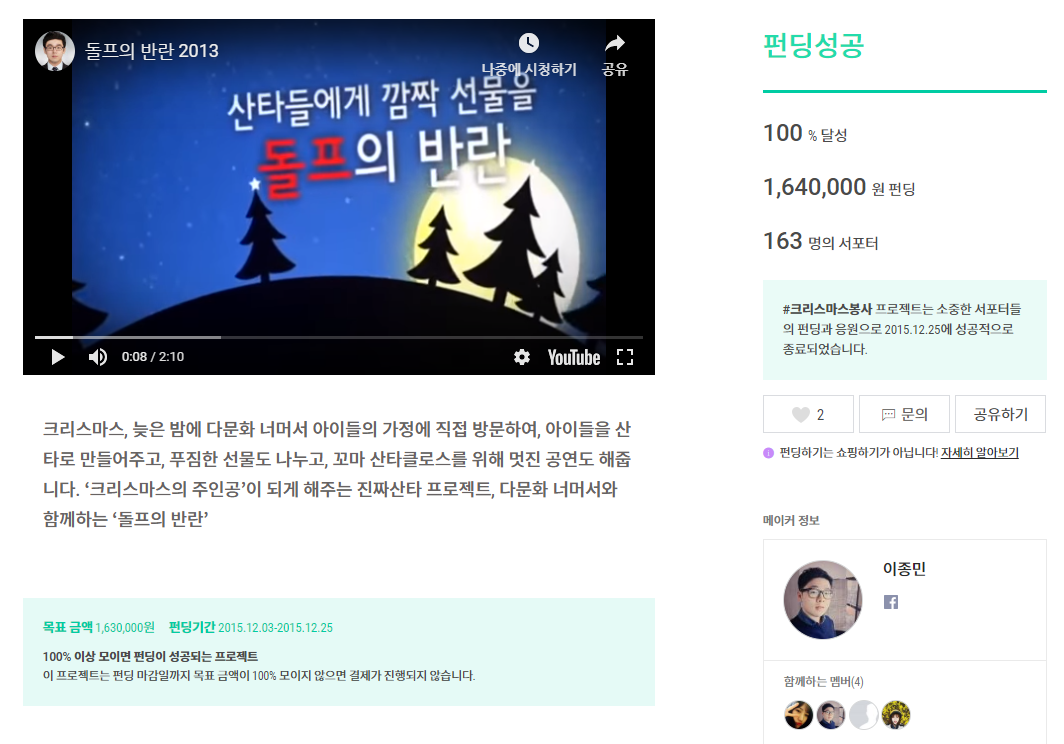Play the YouTube video

click(x=58, y=357)
